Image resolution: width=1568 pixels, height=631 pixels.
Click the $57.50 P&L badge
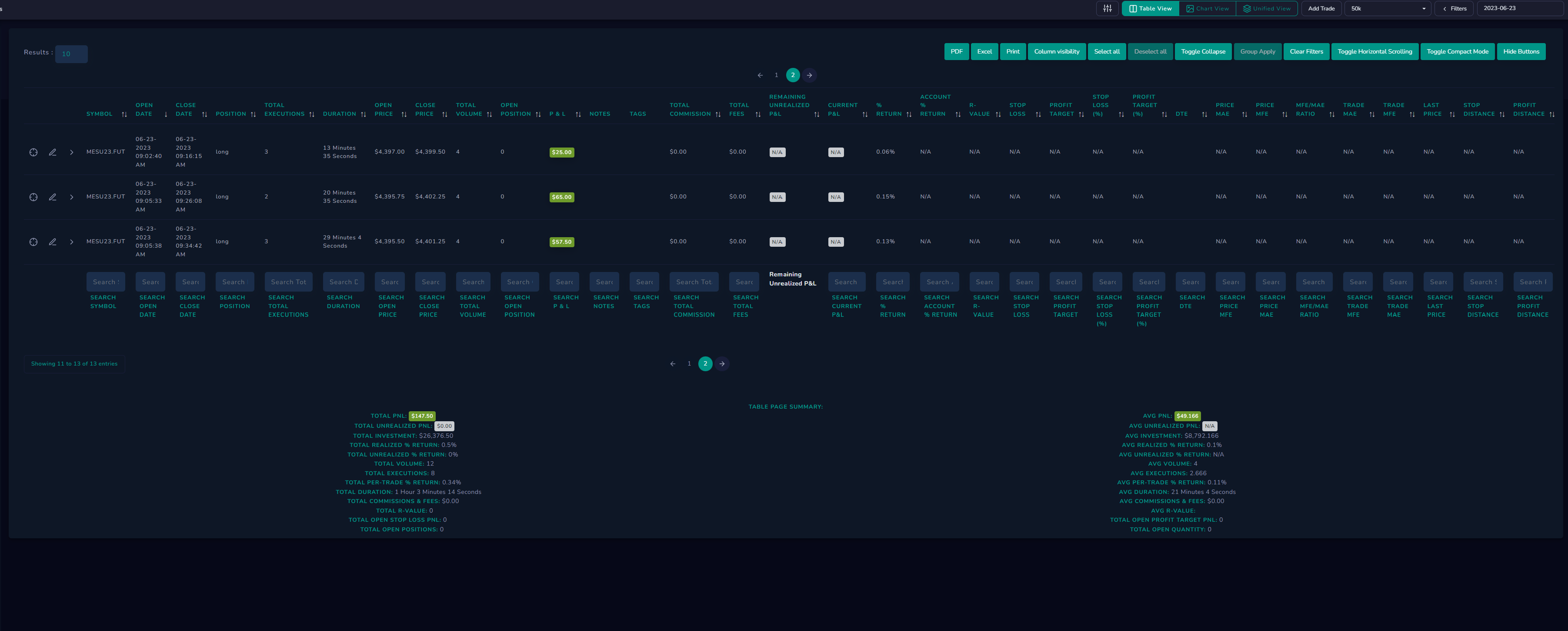(562, 242)
